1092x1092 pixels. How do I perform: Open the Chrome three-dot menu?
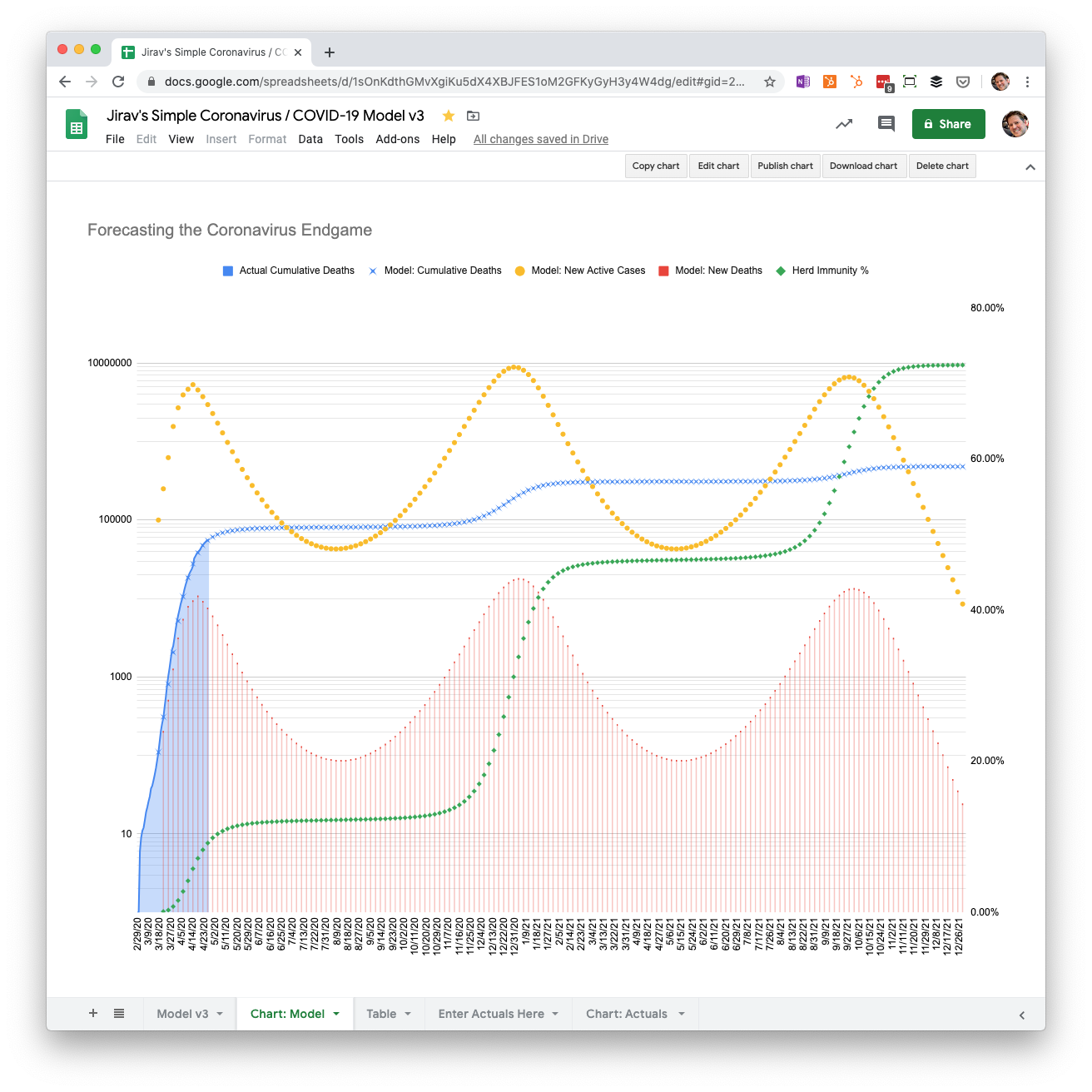pos(1027,82)
